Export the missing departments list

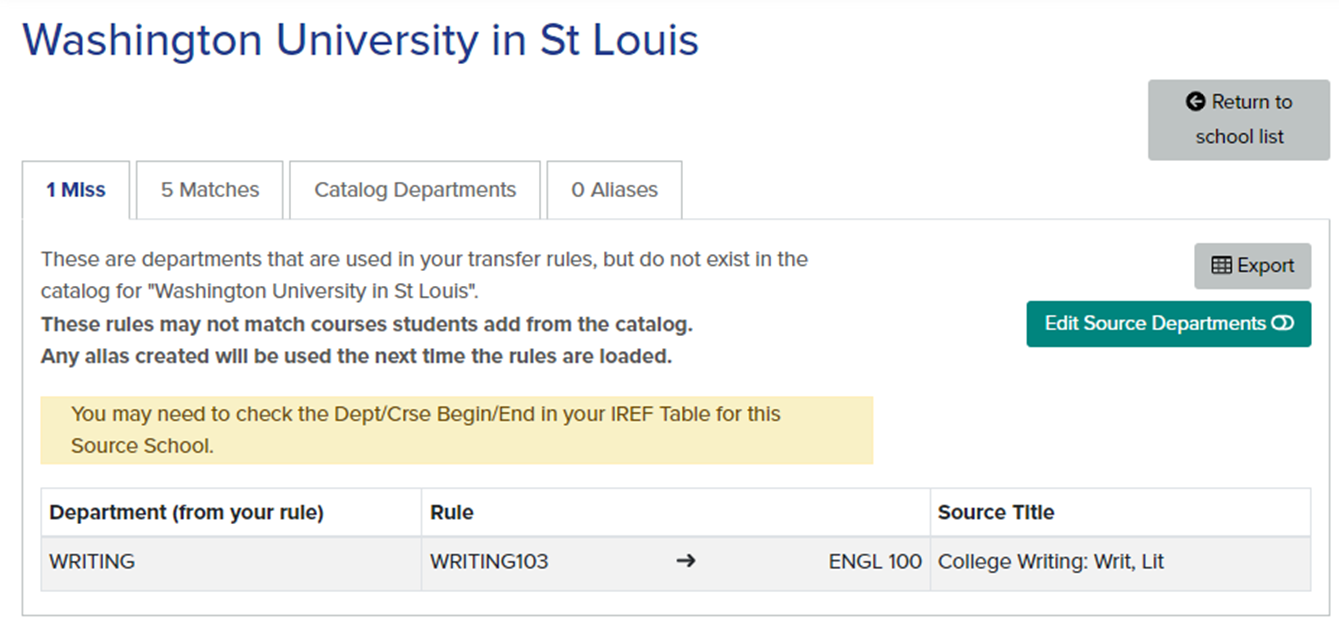(x=1252, y=266)
